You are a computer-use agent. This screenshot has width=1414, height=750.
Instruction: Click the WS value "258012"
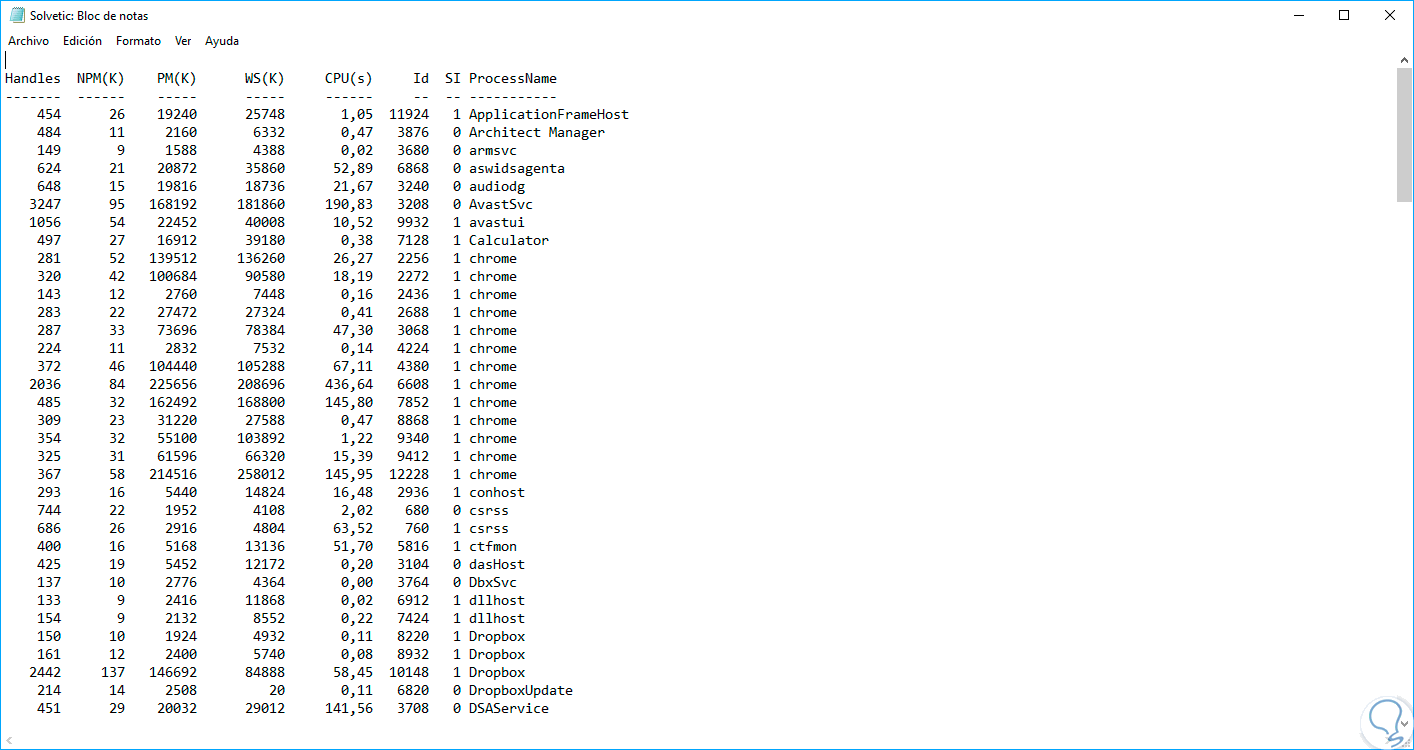(261, 474)
